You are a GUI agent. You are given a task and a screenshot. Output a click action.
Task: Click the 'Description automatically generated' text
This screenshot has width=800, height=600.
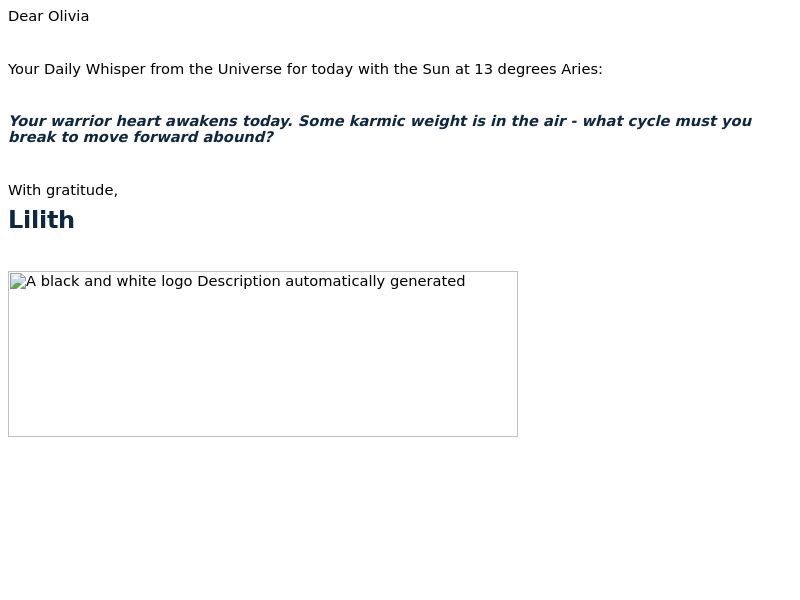coord(331,281)
